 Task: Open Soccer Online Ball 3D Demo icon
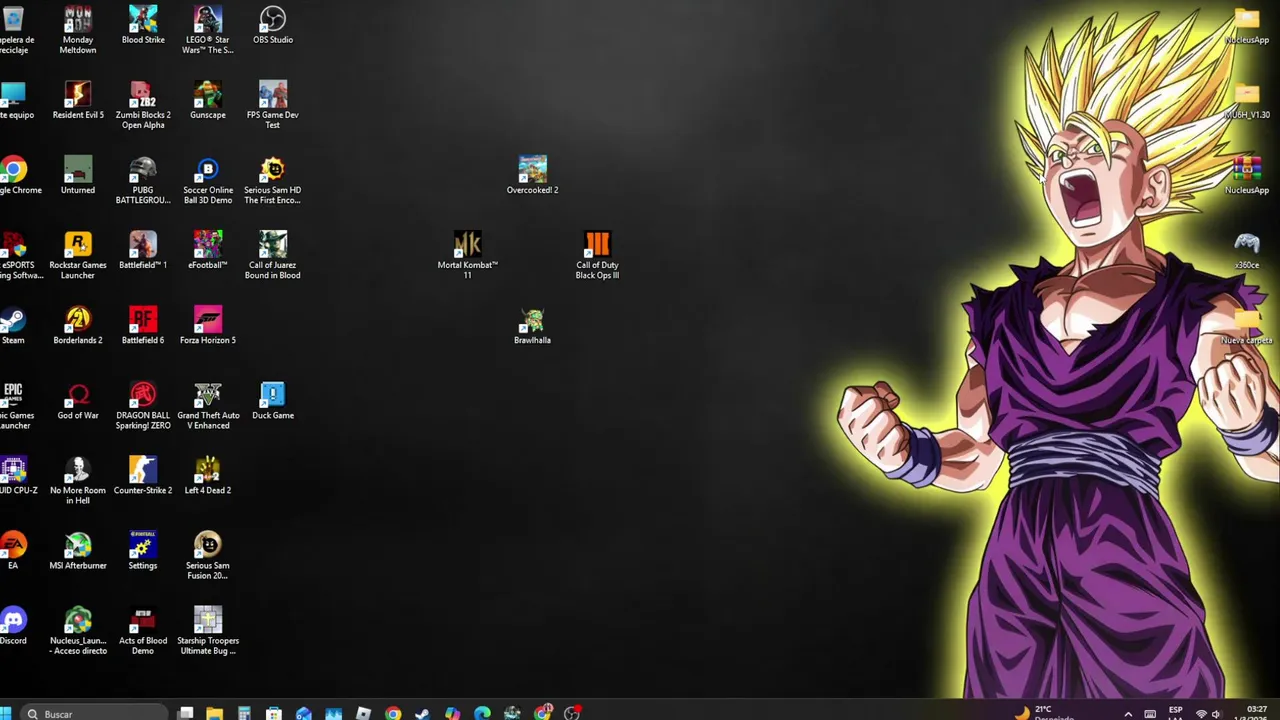tap(208, 180)
